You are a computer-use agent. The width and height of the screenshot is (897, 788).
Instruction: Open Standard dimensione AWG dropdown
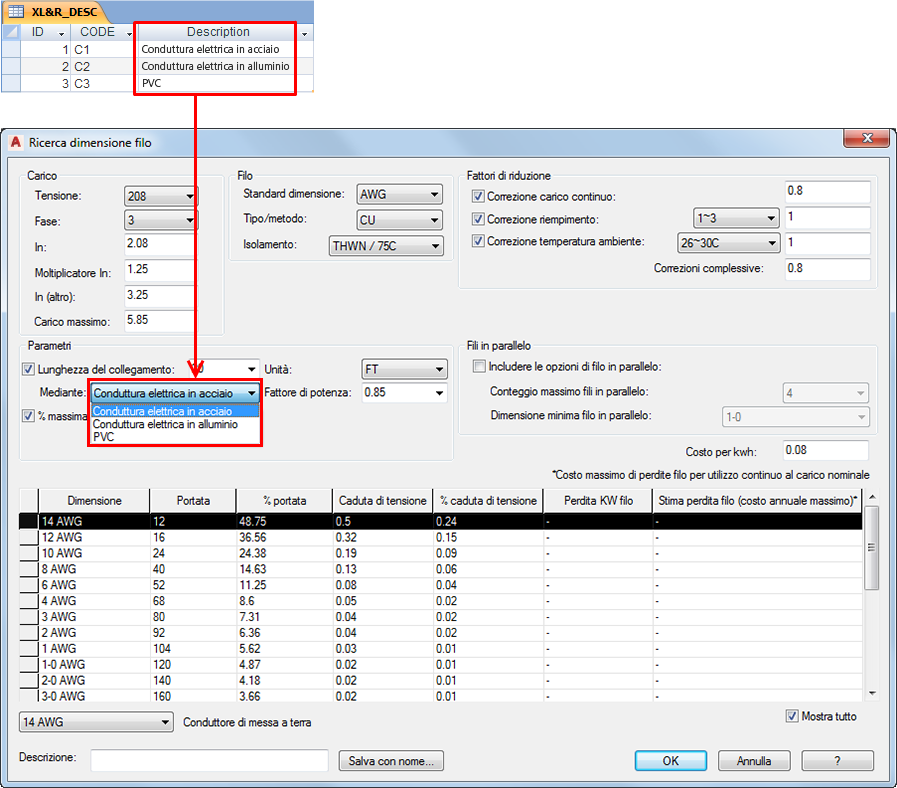pyautogui.click(x=399, y=195)
